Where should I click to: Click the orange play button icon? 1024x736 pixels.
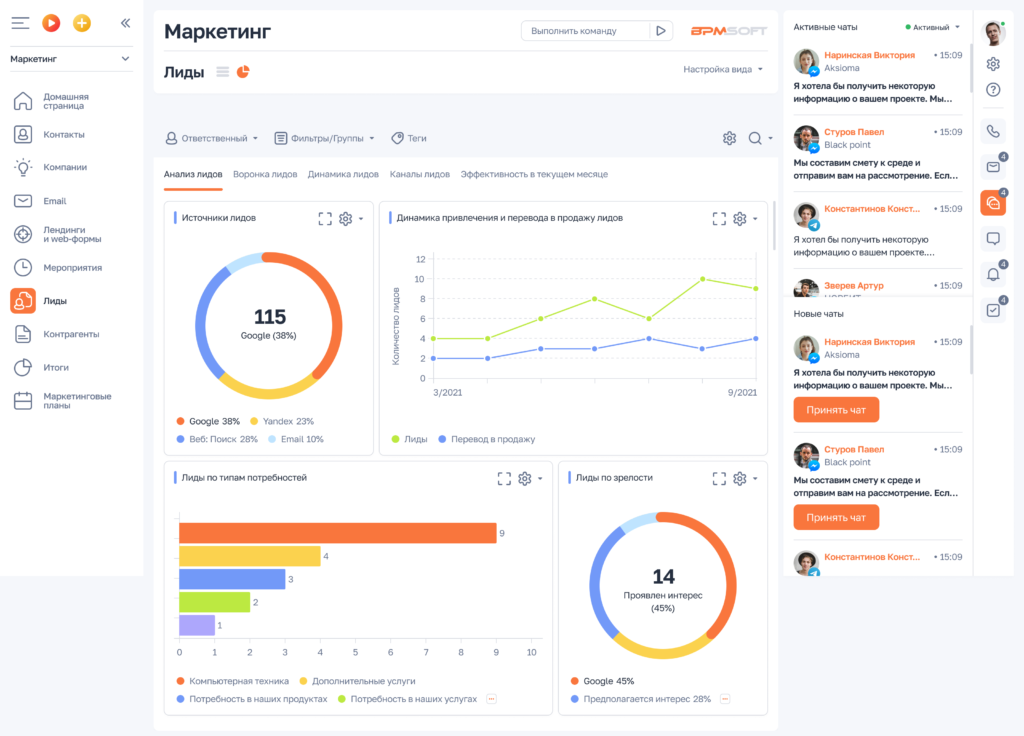click(51, 23)
